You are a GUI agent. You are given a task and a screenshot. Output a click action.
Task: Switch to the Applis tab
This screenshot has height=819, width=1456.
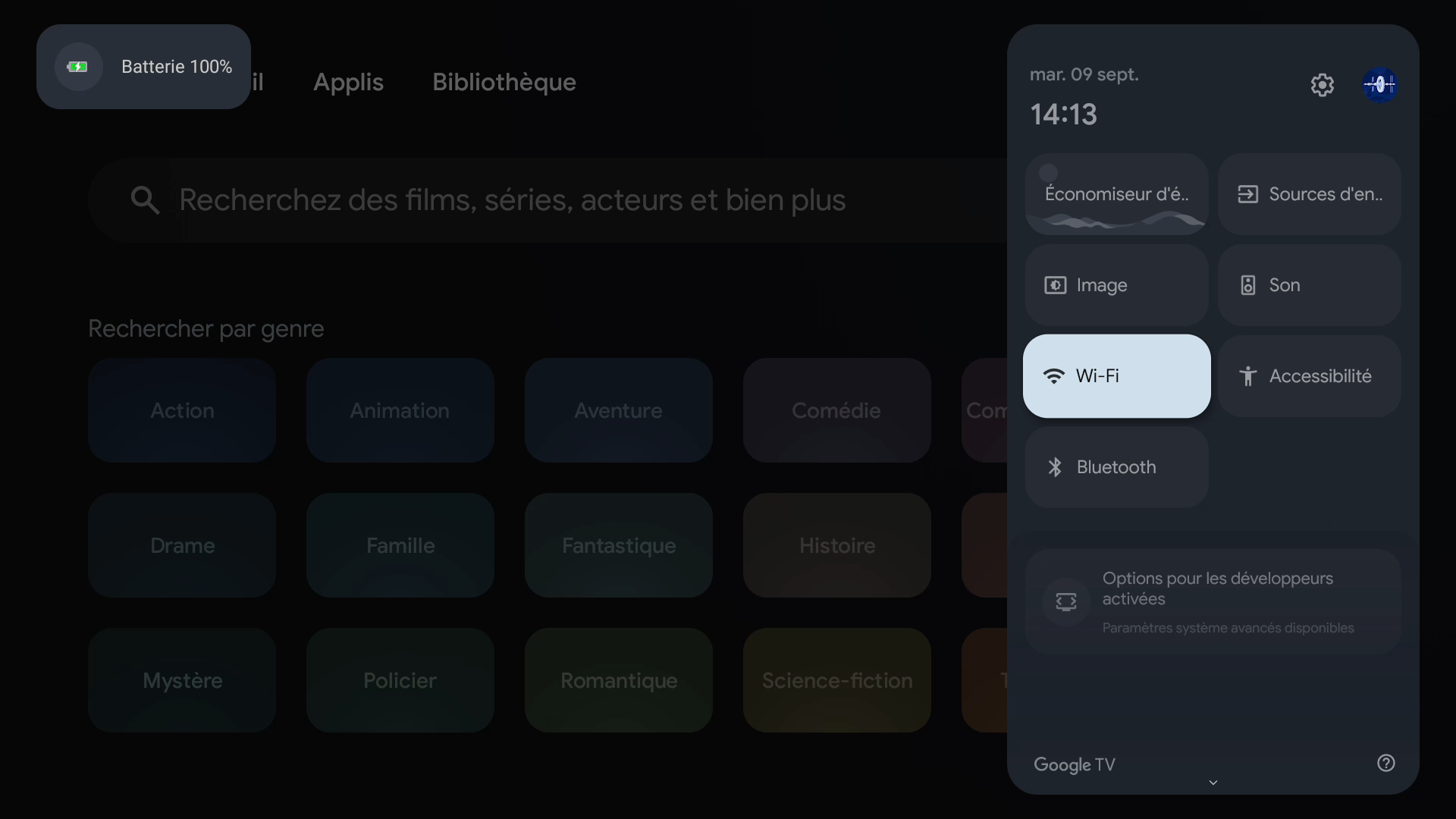348,82
